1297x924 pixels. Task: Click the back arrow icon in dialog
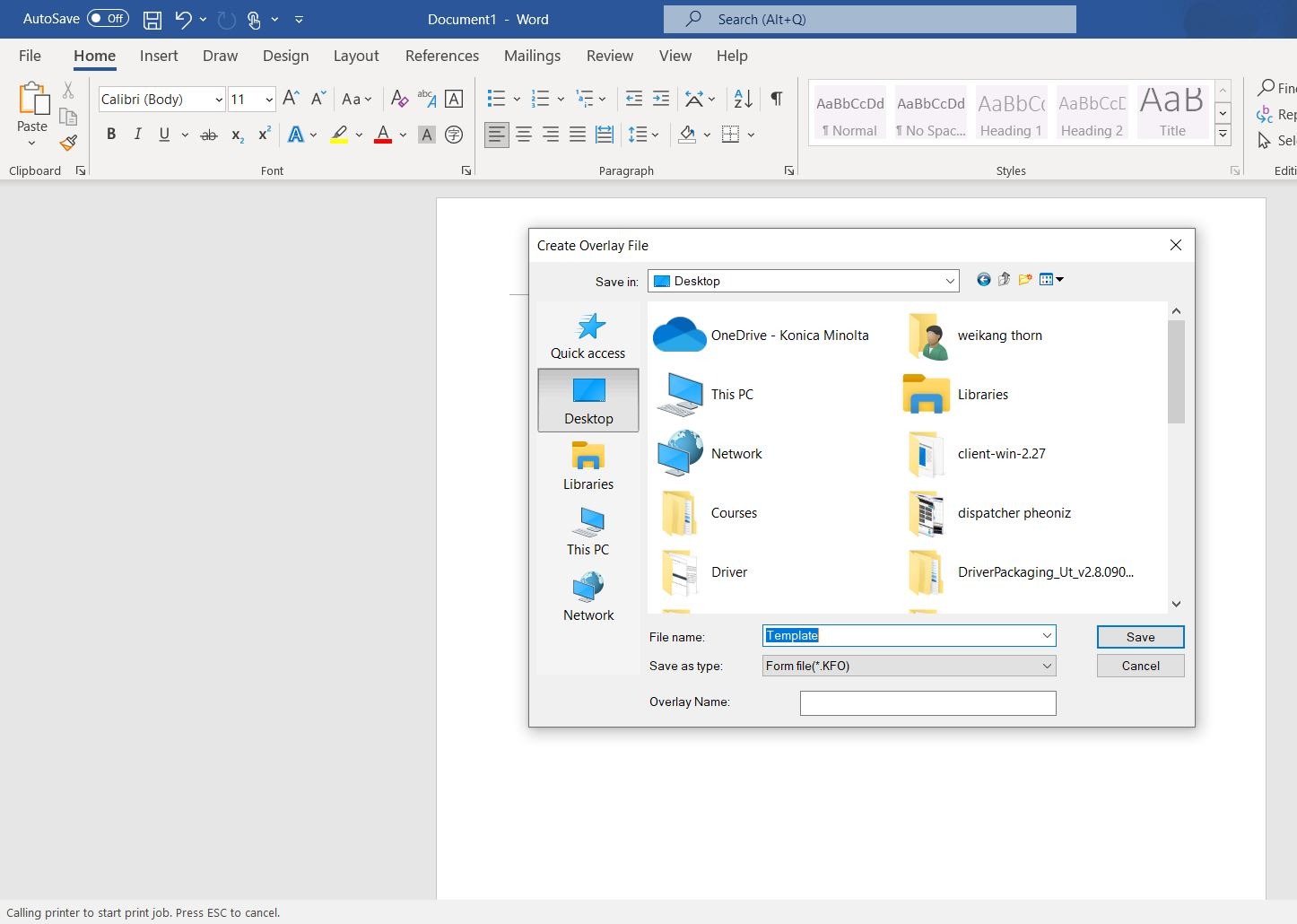(984, 280)
